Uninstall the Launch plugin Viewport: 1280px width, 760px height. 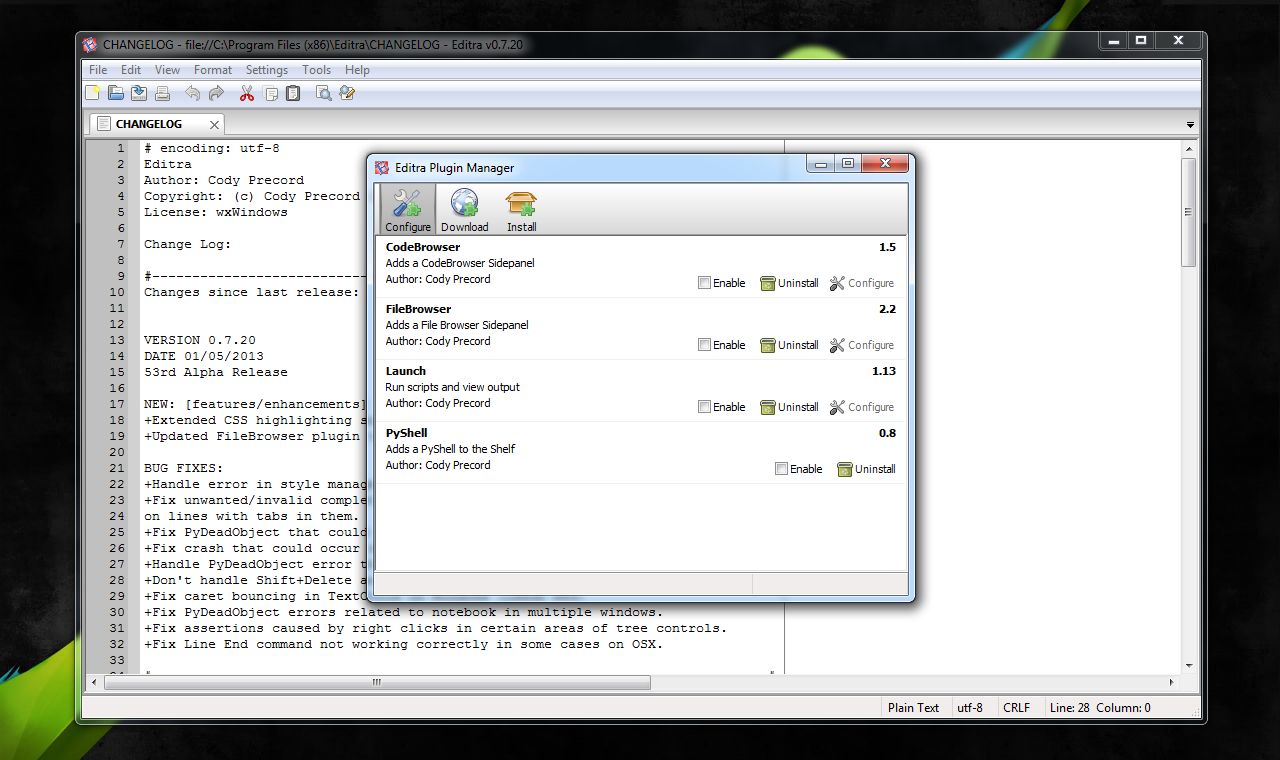(789, 407)
